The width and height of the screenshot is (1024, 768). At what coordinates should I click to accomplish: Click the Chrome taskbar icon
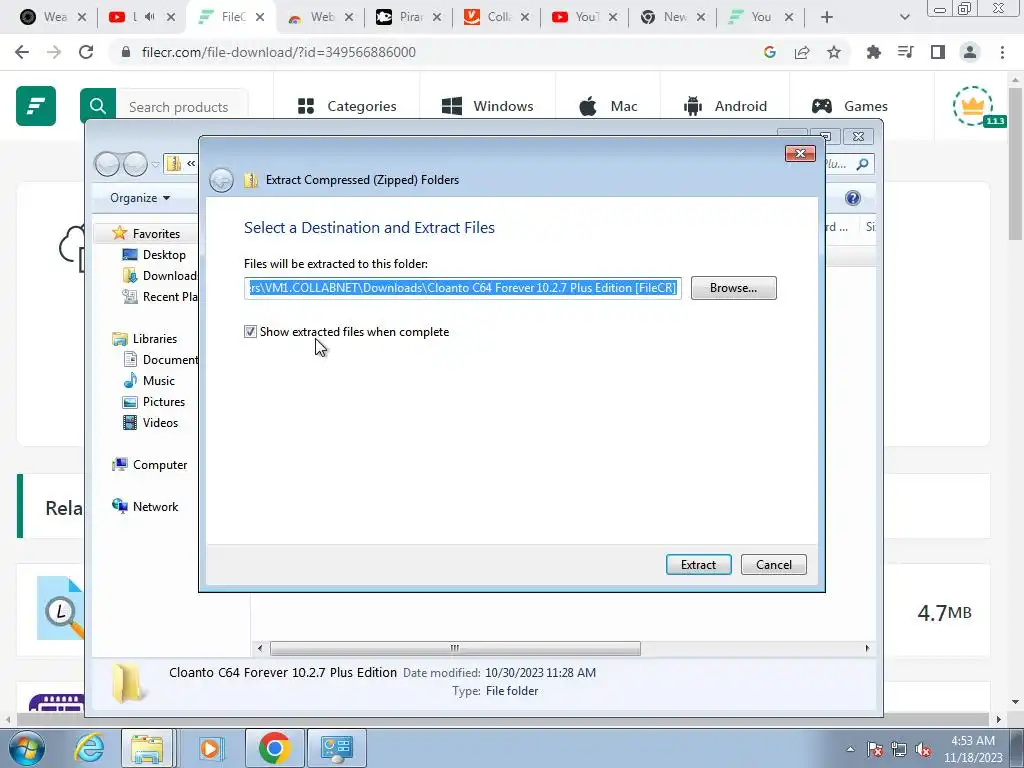[x=274, y=748]
